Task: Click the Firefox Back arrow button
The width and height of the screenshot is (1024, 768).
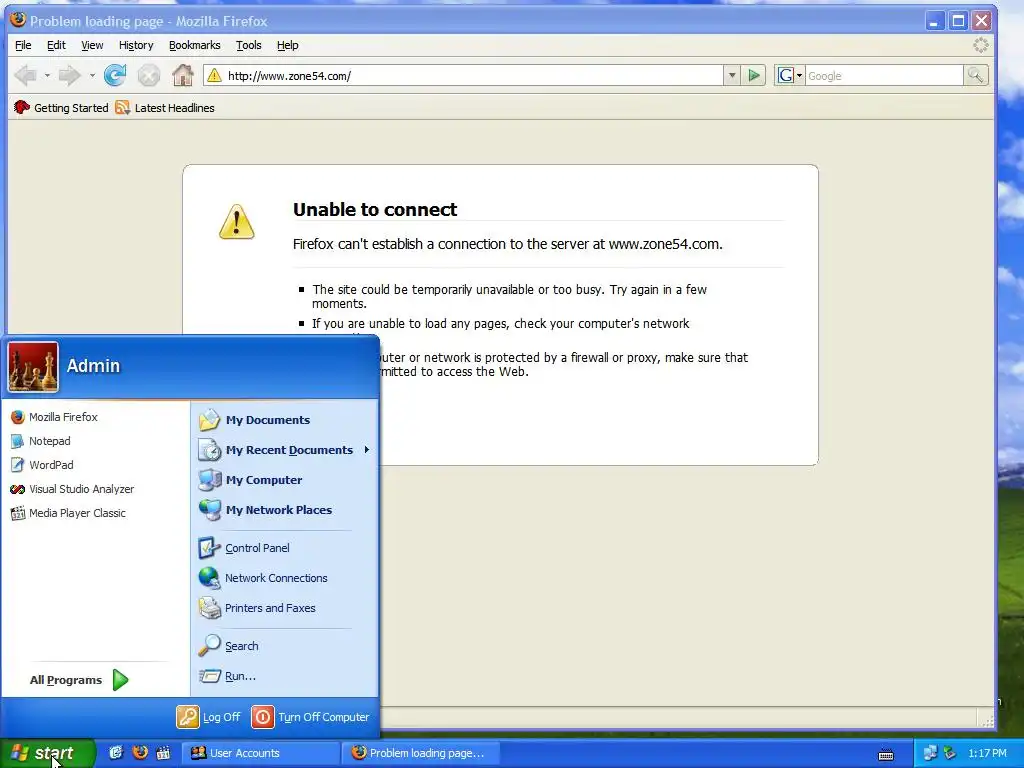Action: (x=26, y=76)
